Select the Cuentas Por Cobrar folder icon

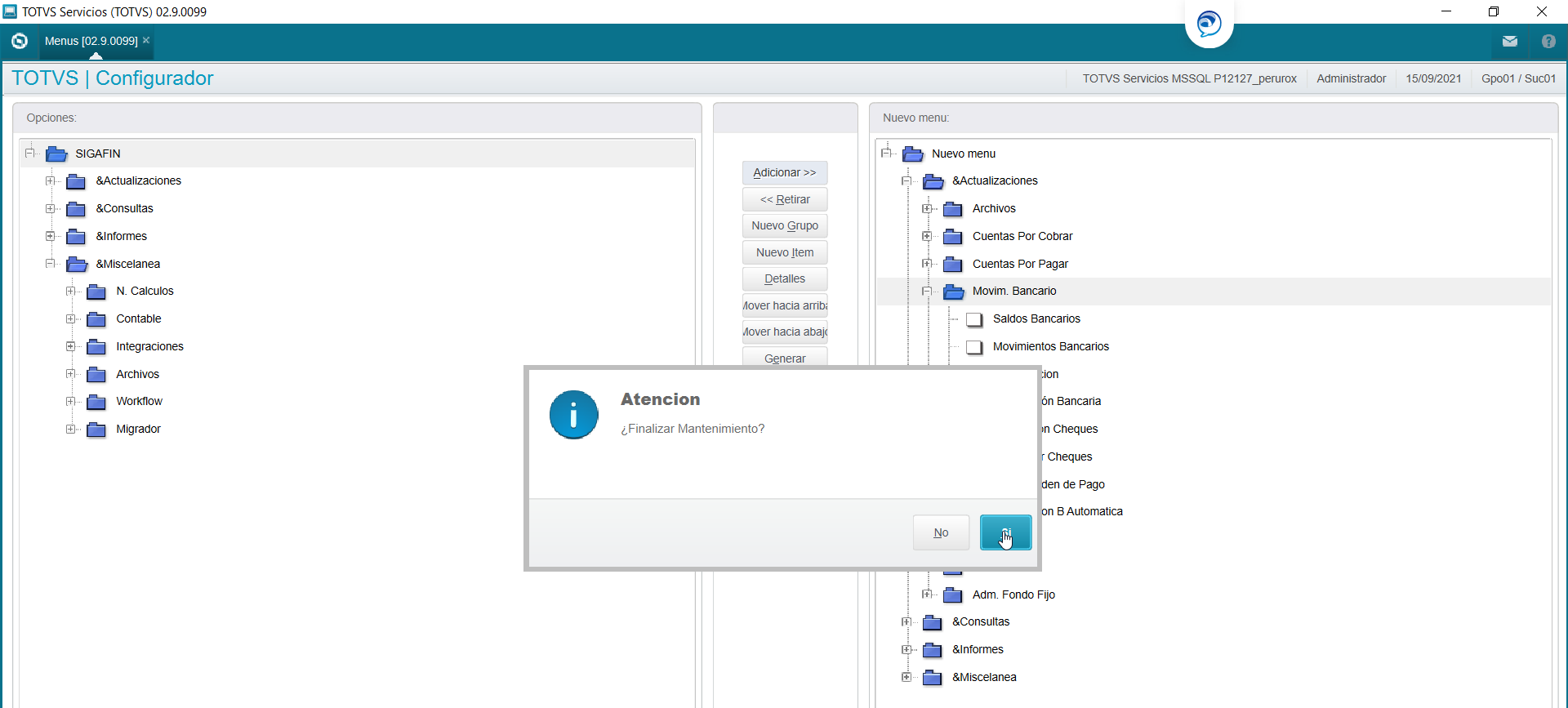[x=952, y=237]
